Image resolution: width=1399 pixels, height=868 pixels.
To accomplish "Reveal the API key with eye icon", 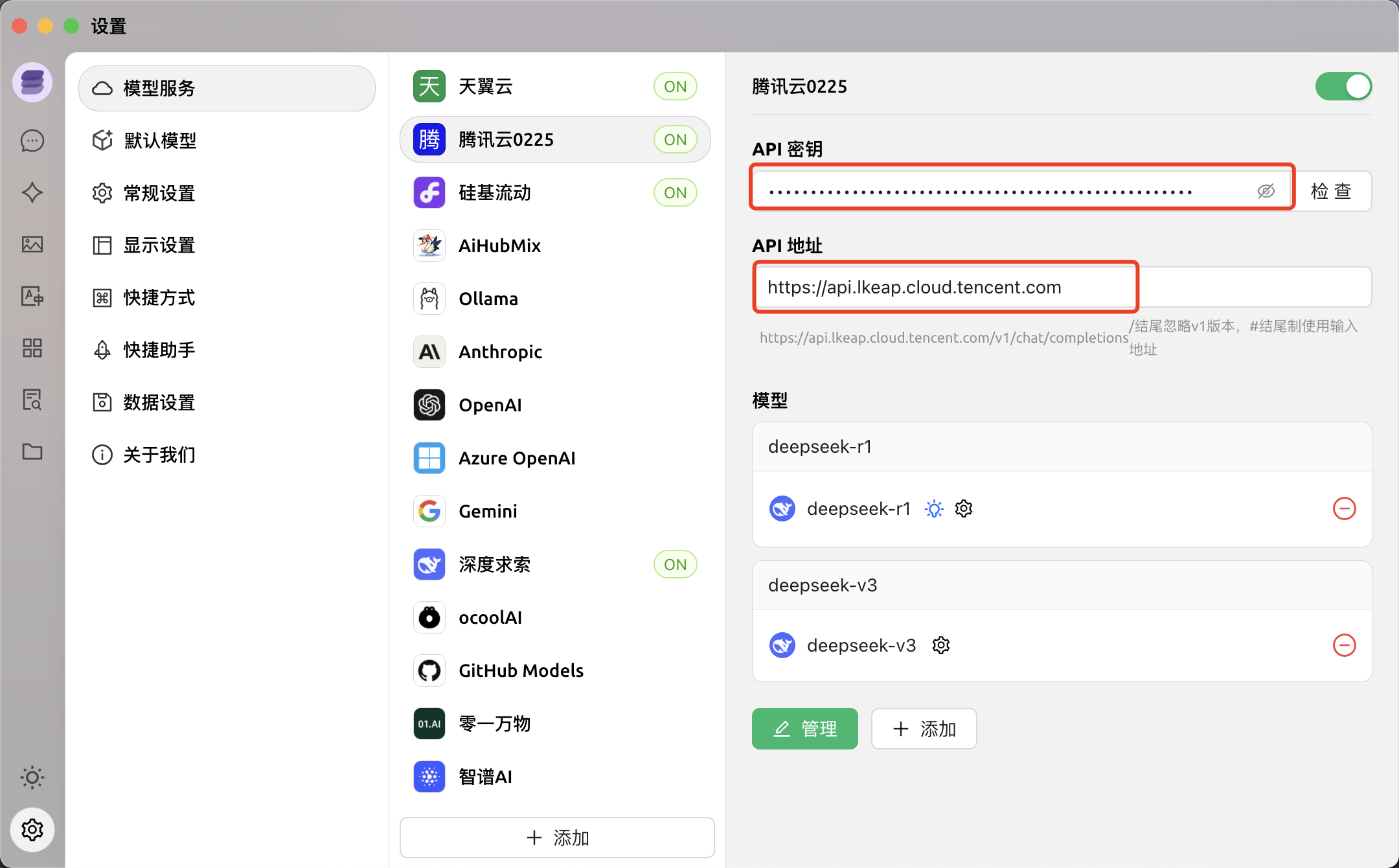I will pos(1266,191).
